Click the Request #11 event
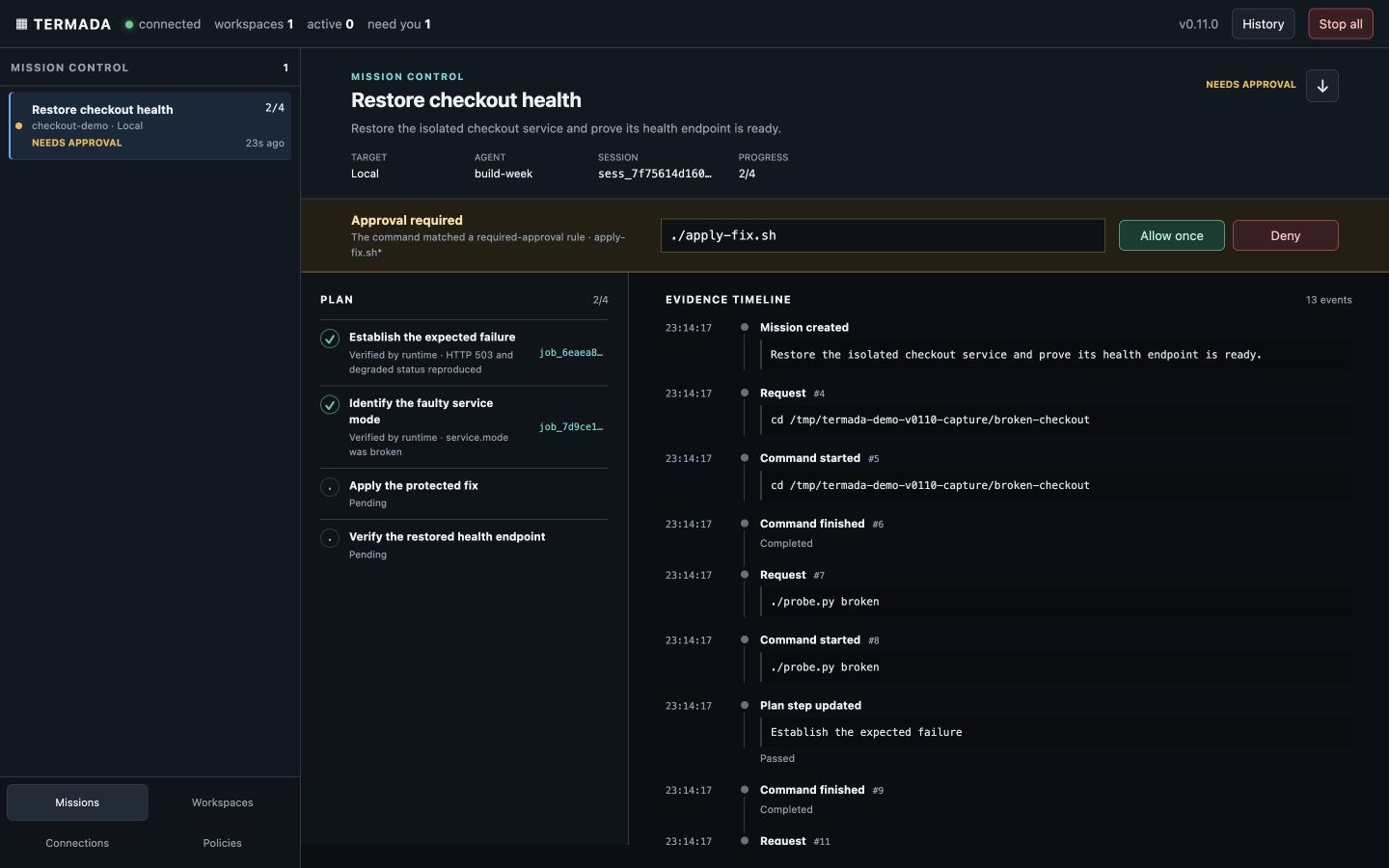Viewport: 1389px width, 868px height. coord(795,841)
